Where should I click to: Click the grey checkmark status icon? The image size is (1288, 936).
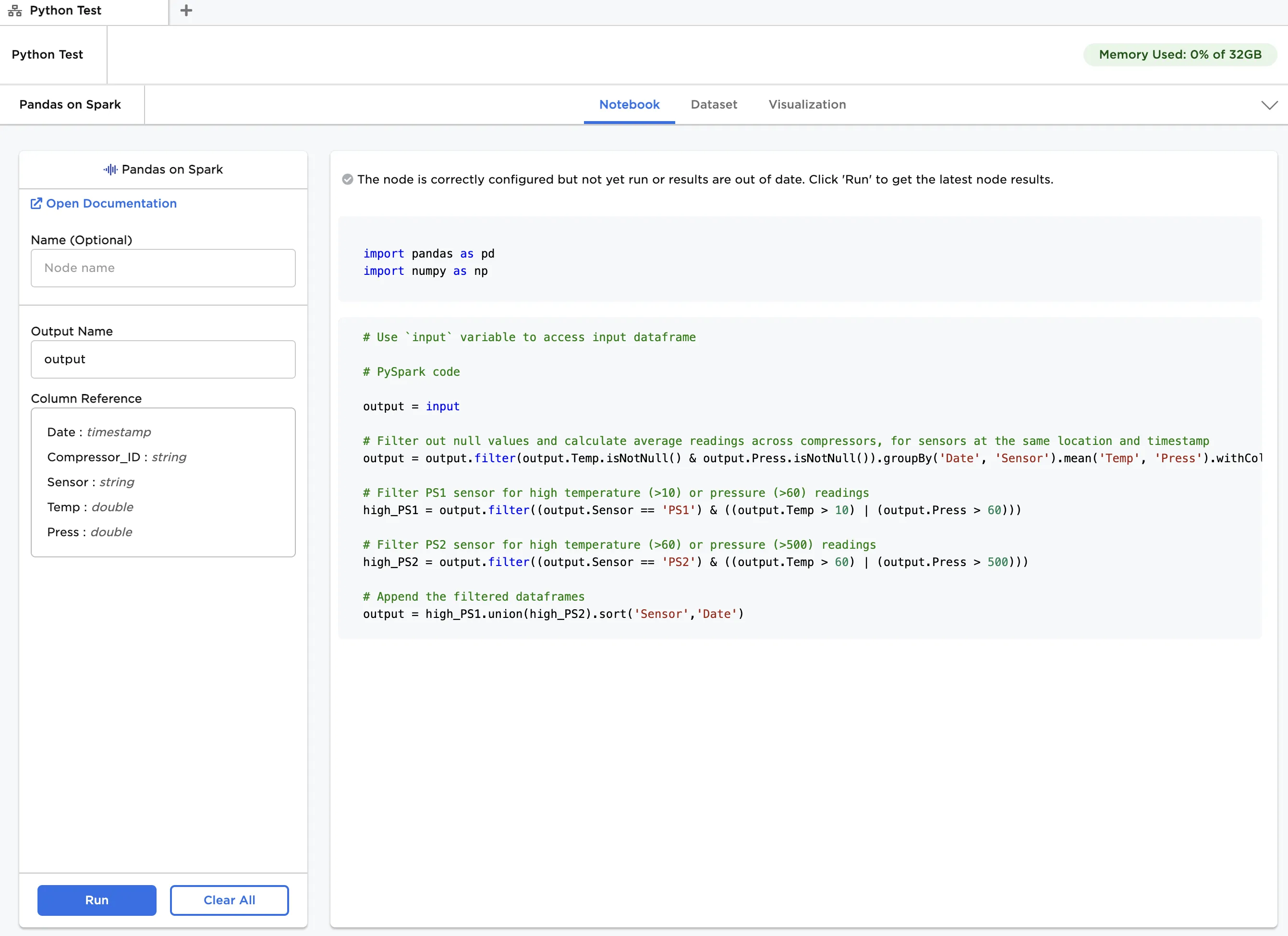pyautogui.click(x=348, y=180)
